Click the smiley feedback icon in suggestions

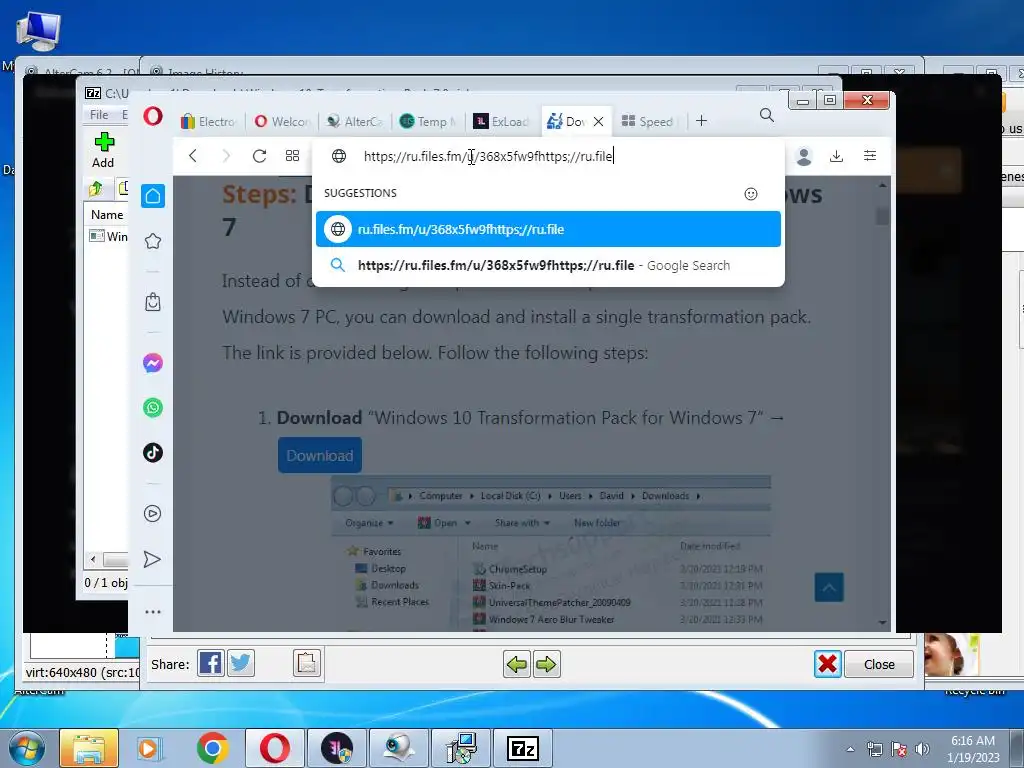point(751,194)
